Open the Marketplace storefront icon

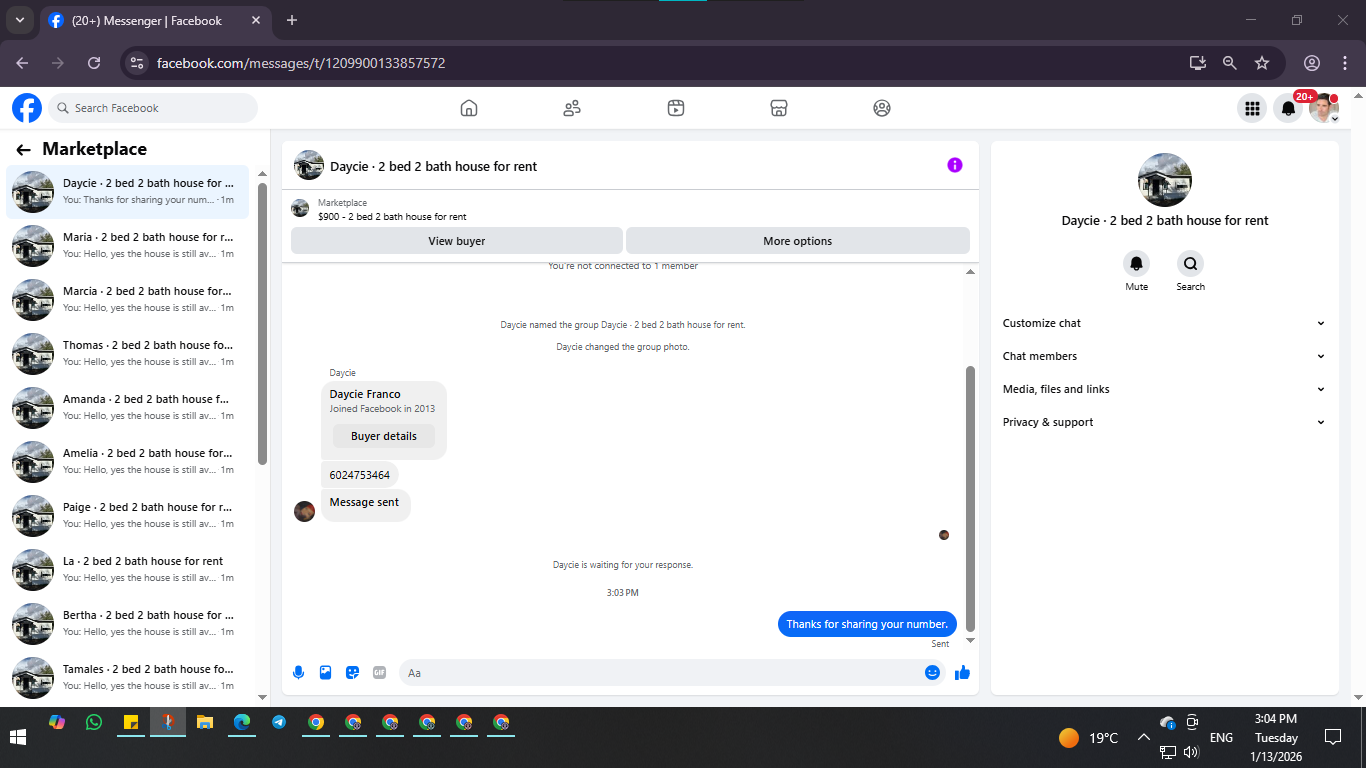(x=779, y=108)
